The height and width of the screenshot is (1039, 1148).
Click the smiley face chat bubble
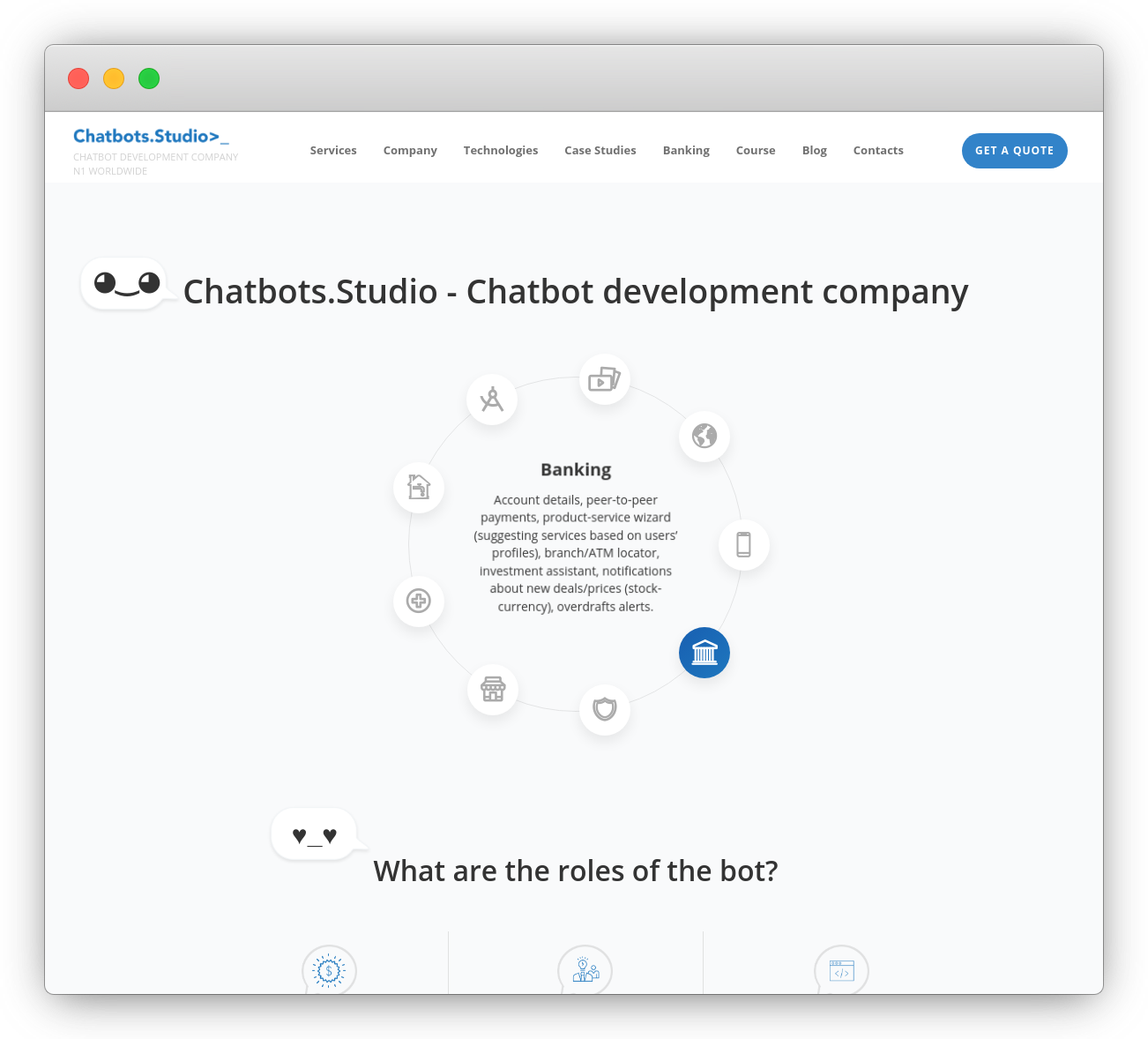pos(127,284)
